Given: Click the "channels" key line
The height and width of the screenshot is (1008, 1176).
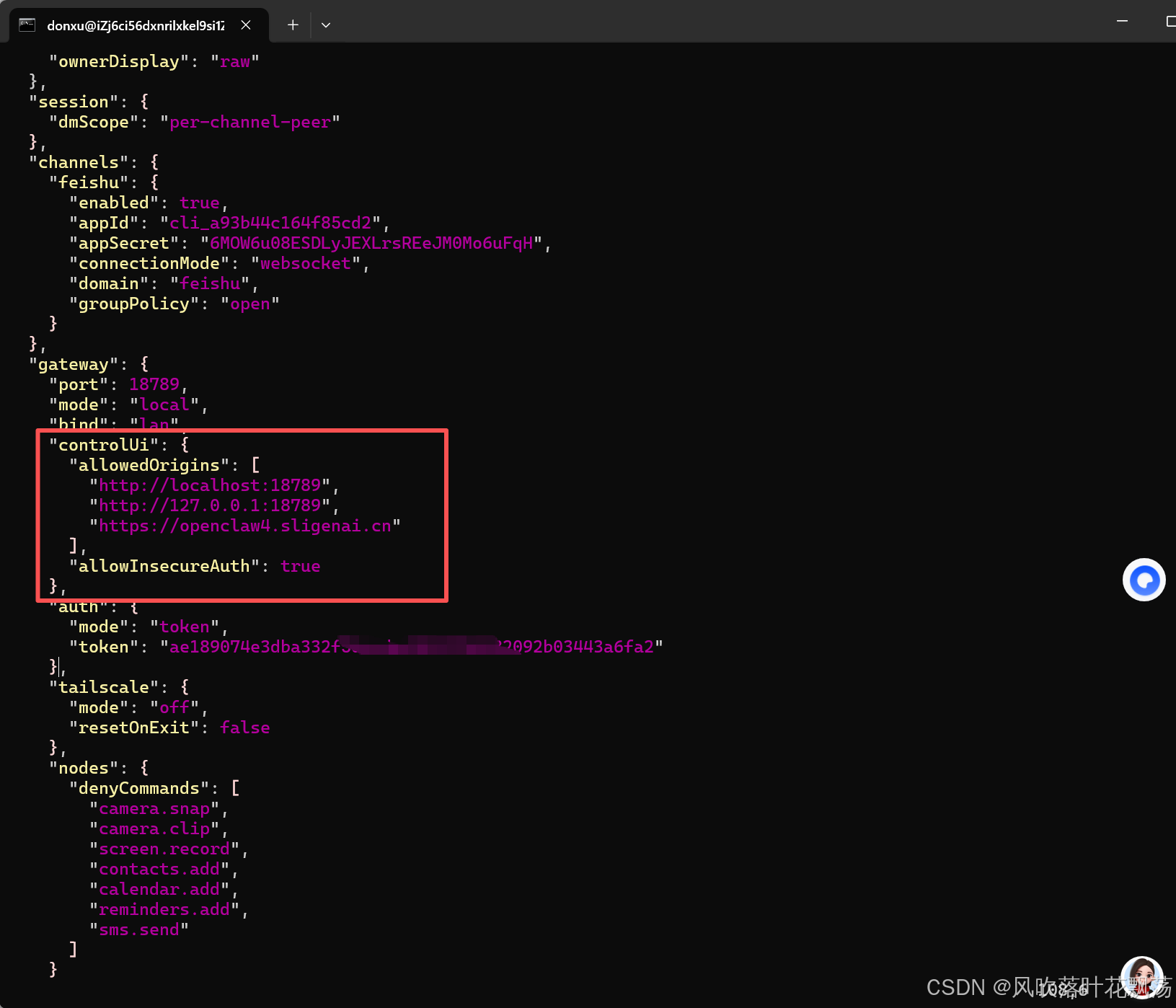Looking at the screenshot, I should (94, 163).
